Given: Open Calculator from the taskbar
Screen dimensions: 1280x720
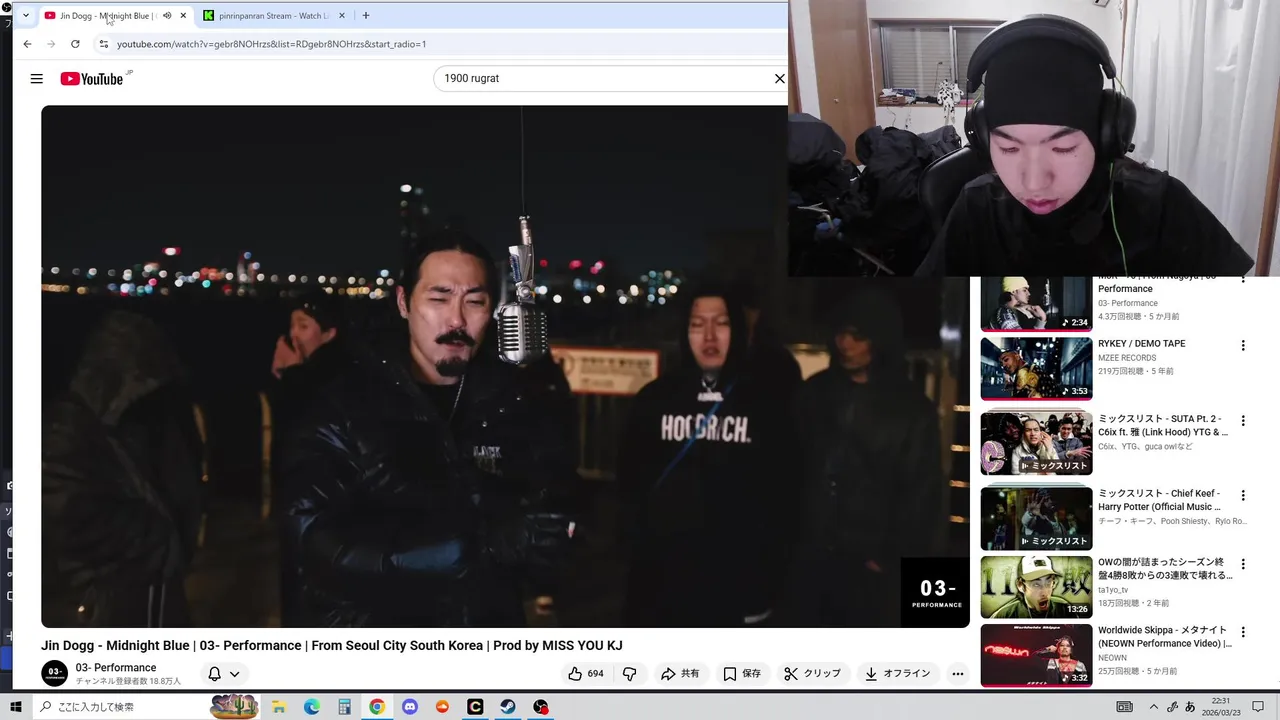Looking at the screenshot, I should coord(345,707).
